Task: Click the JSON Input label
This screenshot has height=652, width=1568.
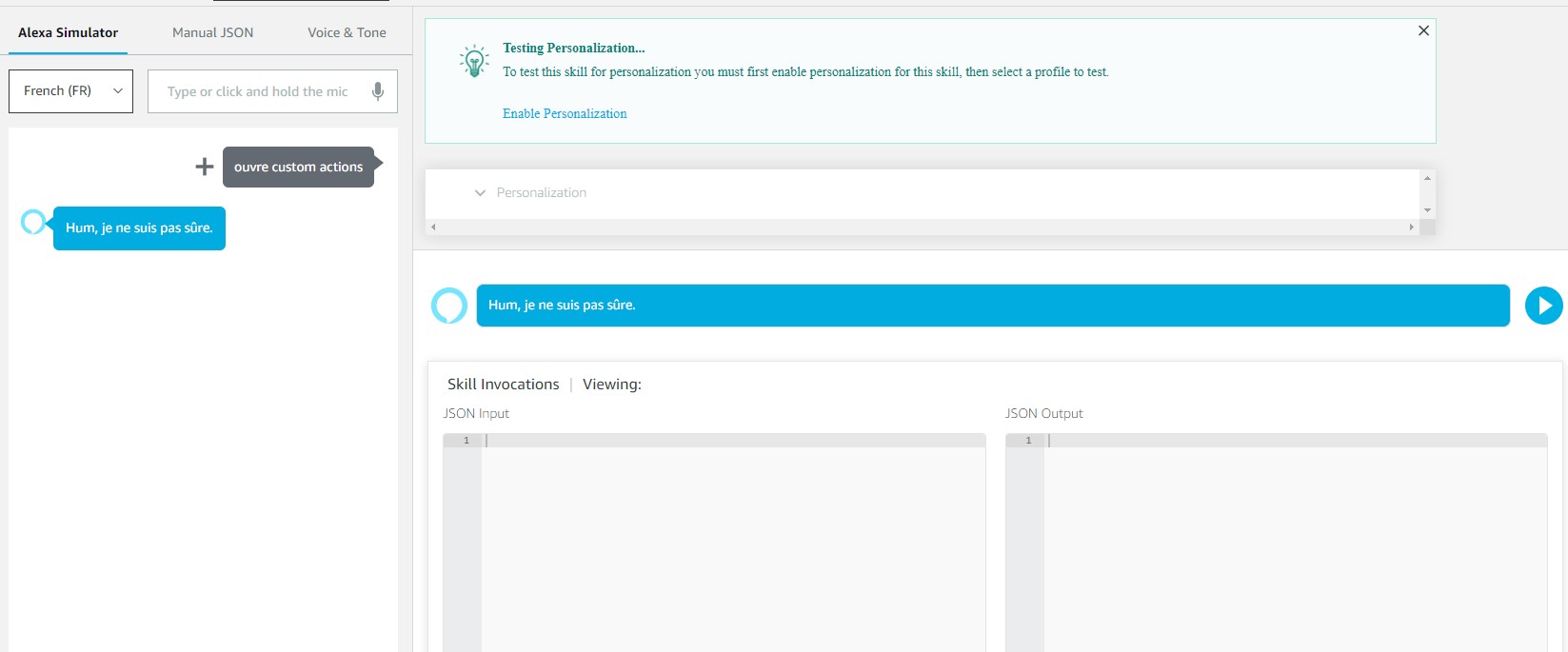Action: click(476, 413)
